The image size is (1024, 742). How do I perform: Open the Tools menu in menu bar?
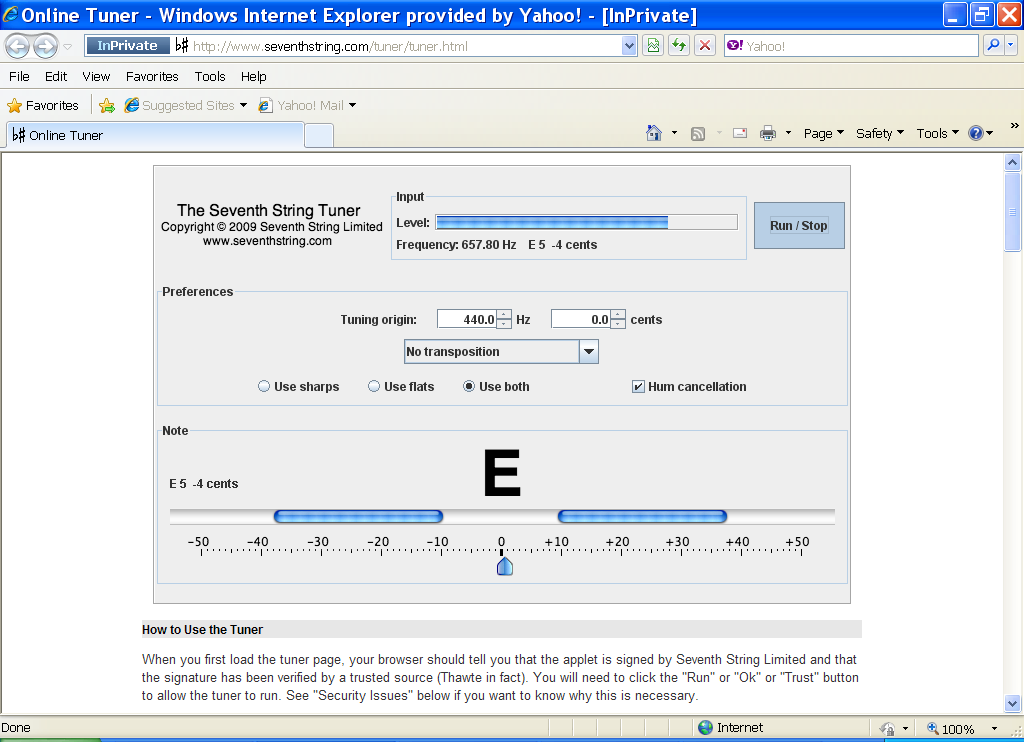coord(210,76)
